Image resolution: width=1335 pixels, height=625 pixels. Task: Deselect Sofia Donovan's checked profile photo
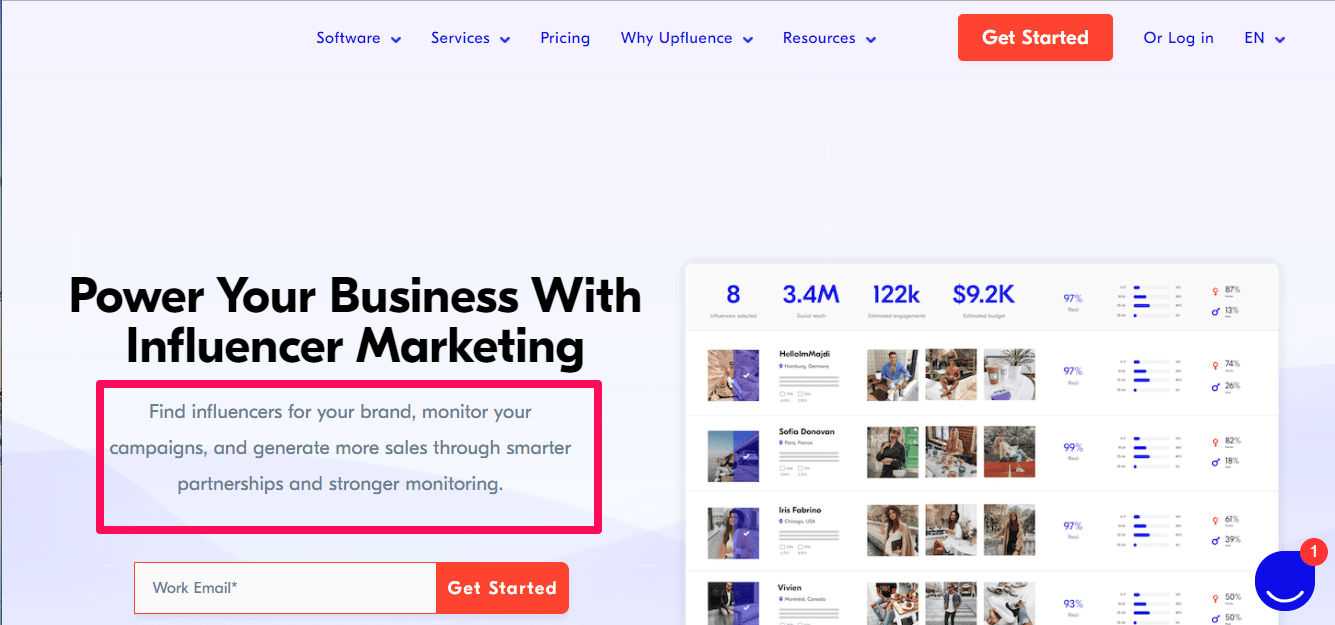[745, 456]
